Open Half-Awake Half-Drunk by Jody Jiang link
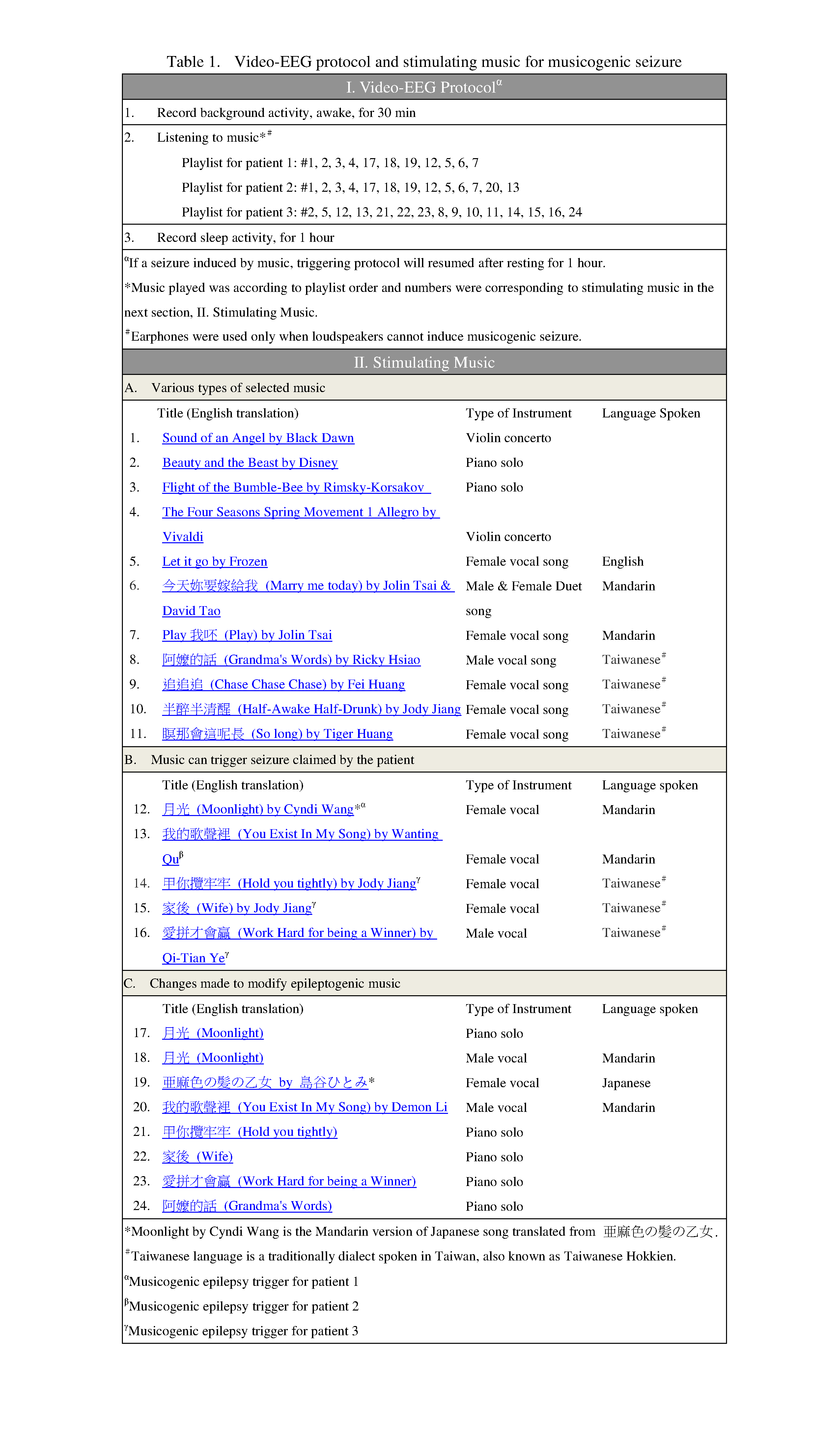 click(311, 709)
